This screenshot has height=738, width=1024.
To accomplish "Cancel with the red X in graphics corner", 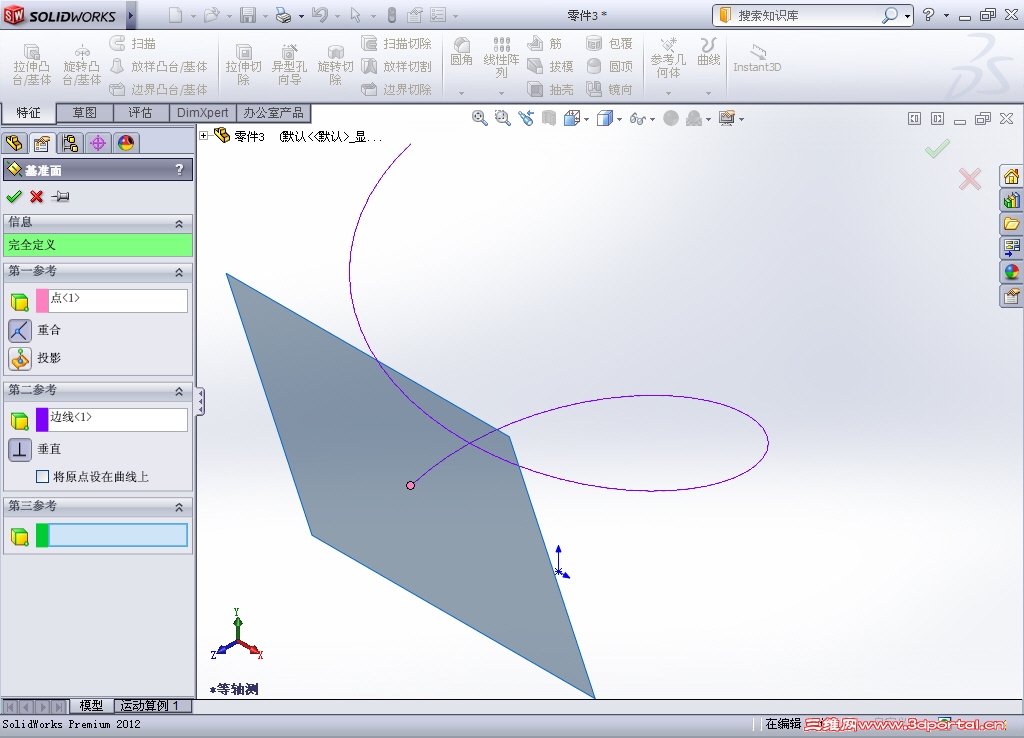I will point(970,179).
